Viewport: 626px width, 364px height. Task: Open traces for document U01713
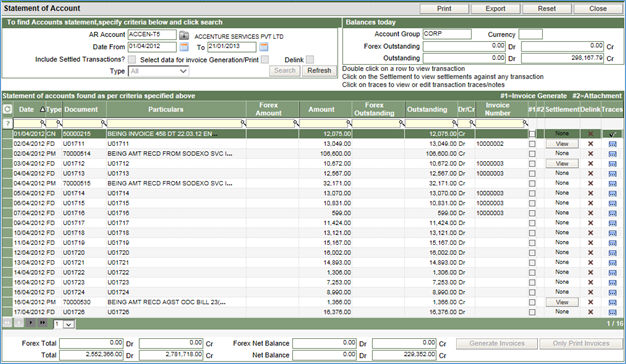612,174
